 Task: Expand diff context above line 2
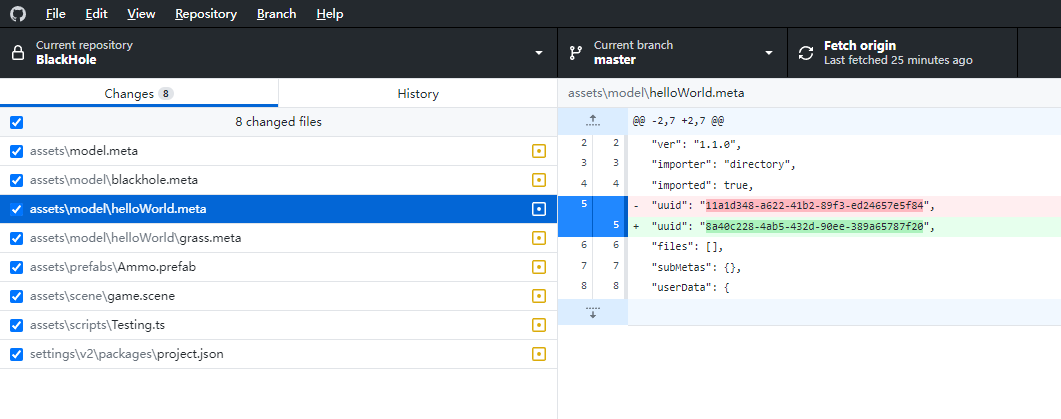point(592,120)
